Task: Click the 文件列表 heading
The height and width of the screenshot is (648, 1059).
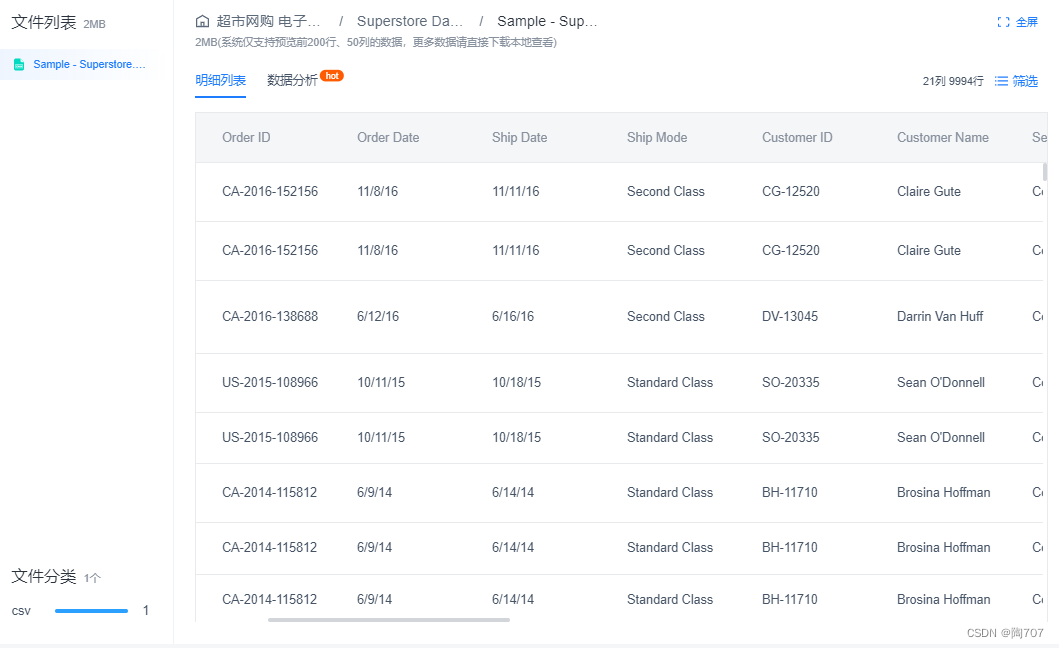Action: (44, 22)
